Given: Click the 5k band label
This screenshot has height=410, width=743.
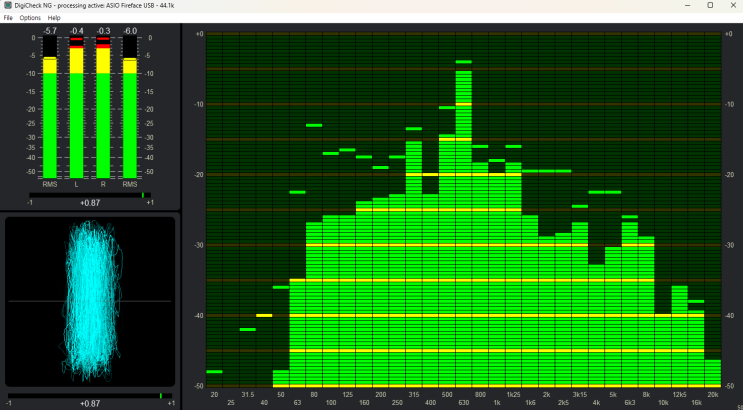Looking at the screenshot, I should (x=613, y=395).
